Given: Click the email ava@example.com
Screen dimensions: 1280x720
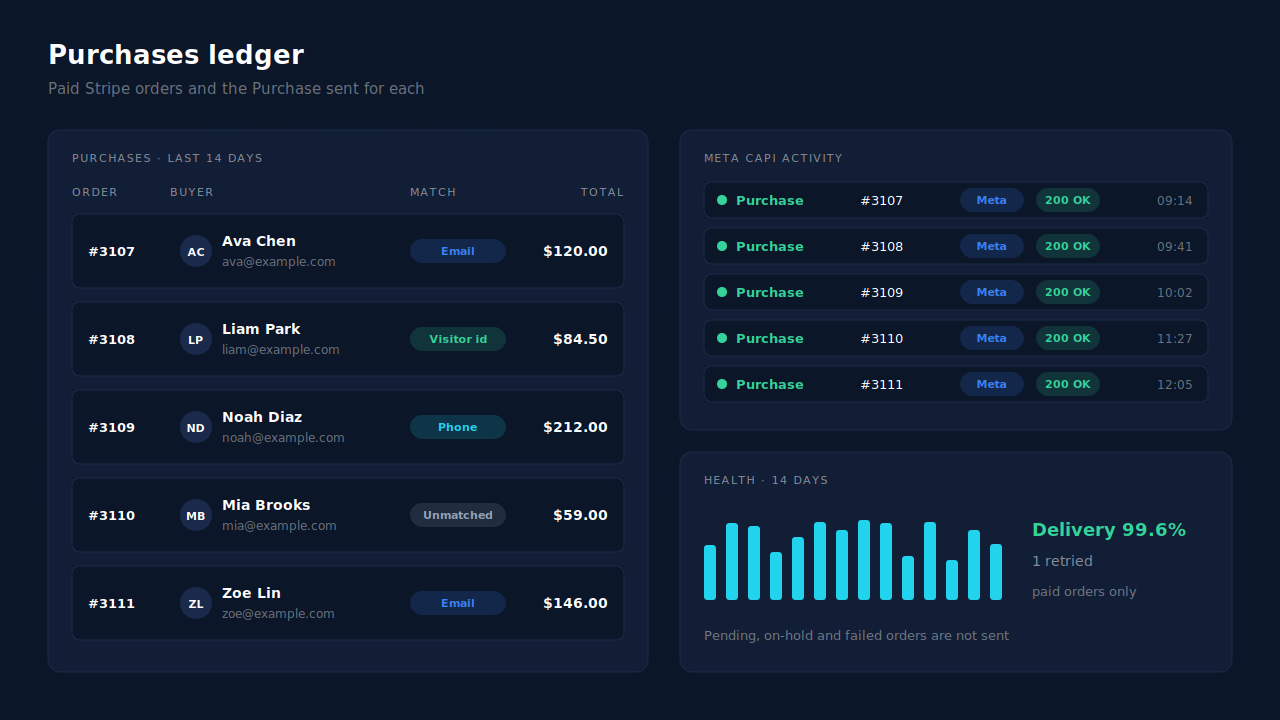Looking at the screenshot, I should 279,262.
